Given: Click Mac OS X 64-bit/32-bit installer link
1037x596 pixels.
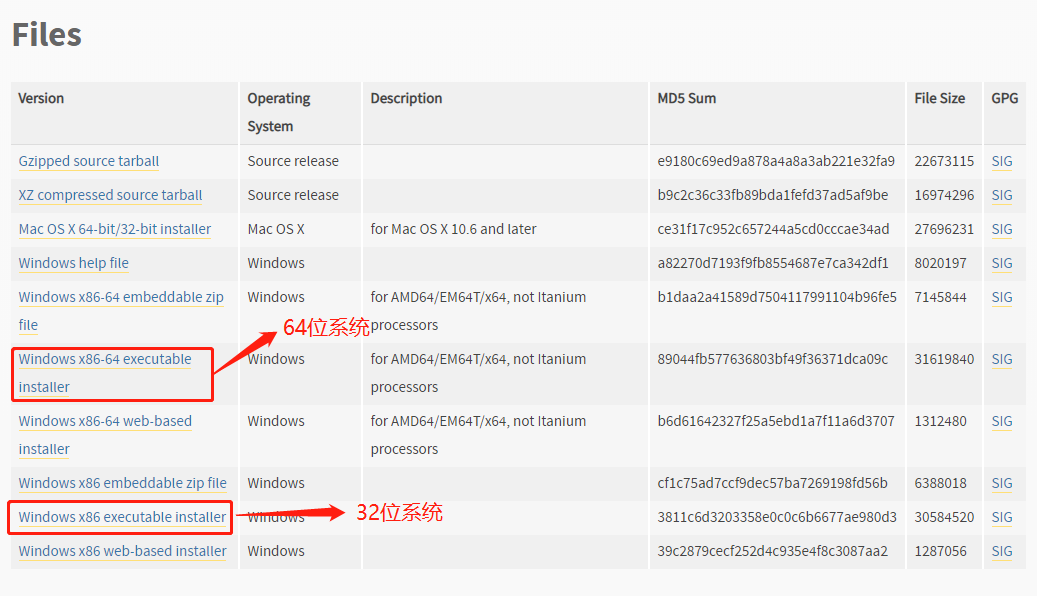Looking at the screenshot, I should coord(115,229).
